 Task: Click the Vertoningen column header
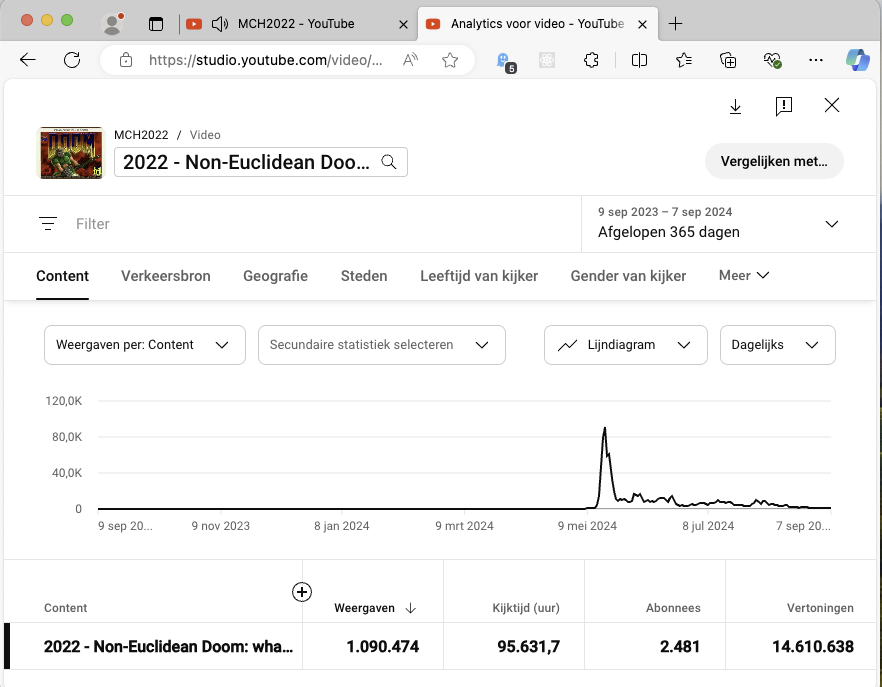(x=820, y=608)
